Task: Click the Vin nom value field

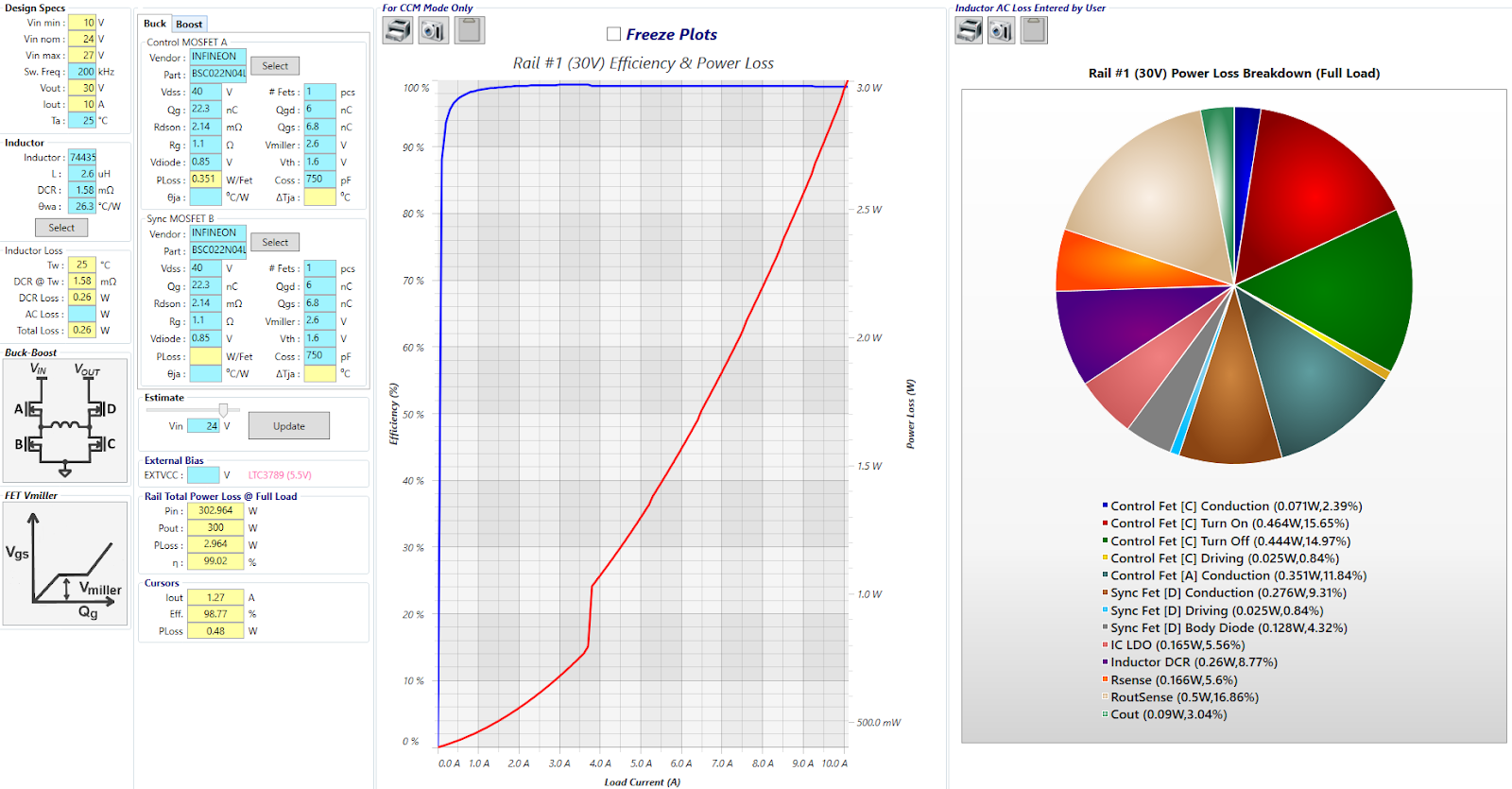Action: (x=82, y=39)
